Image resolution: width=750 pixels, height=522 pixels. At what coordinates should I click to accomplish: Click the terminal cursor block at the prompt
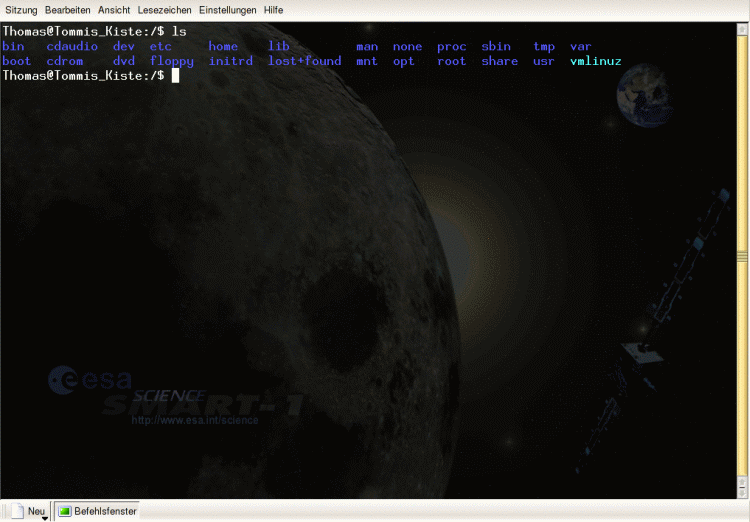175,76
